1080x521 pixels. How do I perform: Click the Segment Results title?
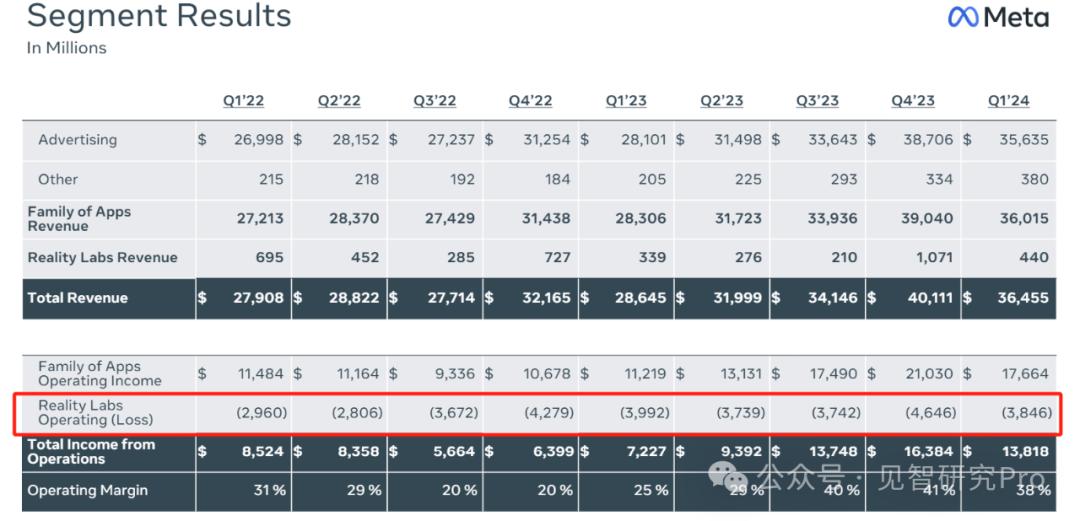click(159, 17)
